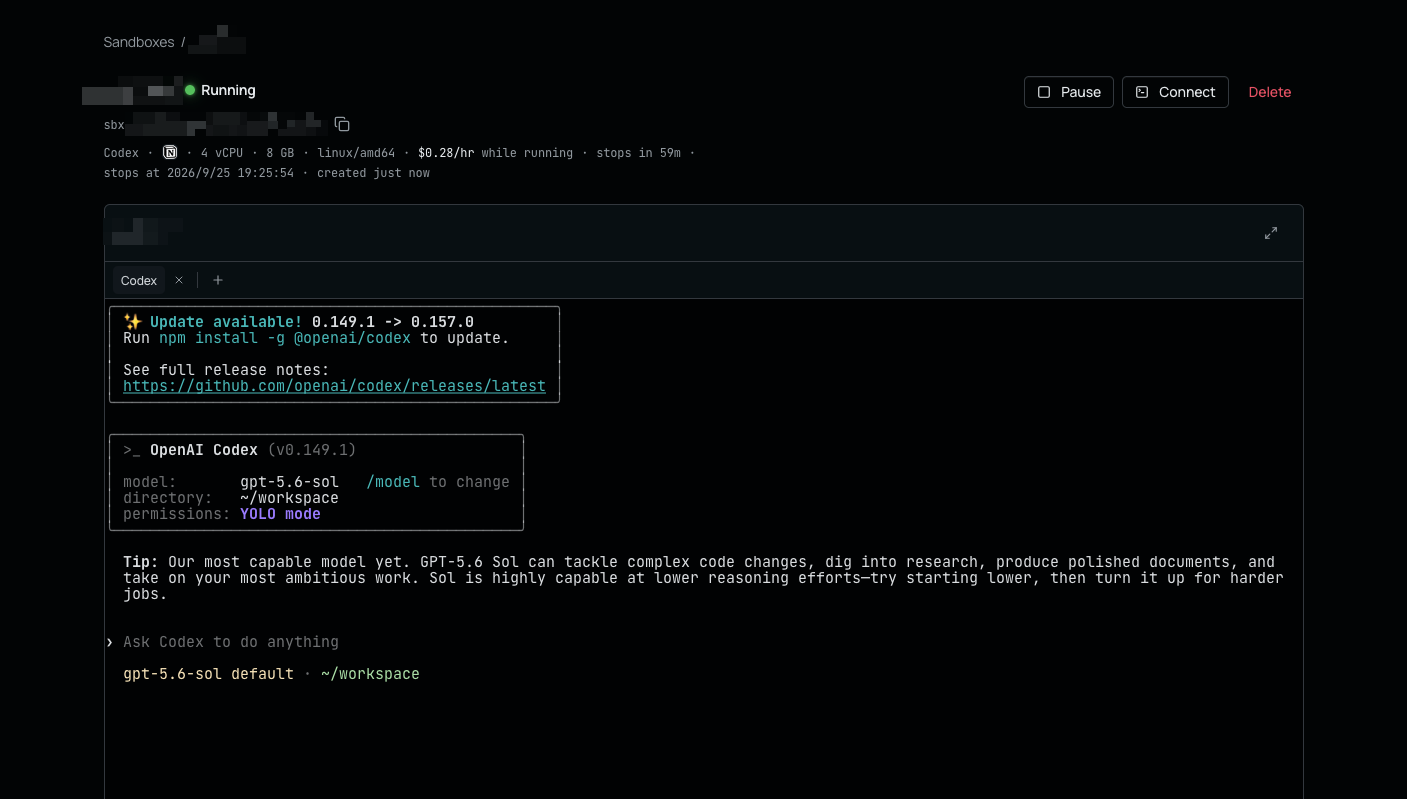Select the Codex terminal tab
Viewport: 1407px width, 799px height.
click(x=139, y=280)
